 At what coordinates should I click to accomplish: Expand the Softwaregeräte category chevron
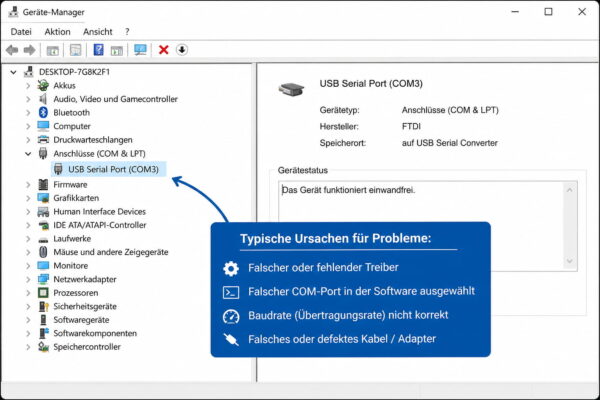[28, 320]
